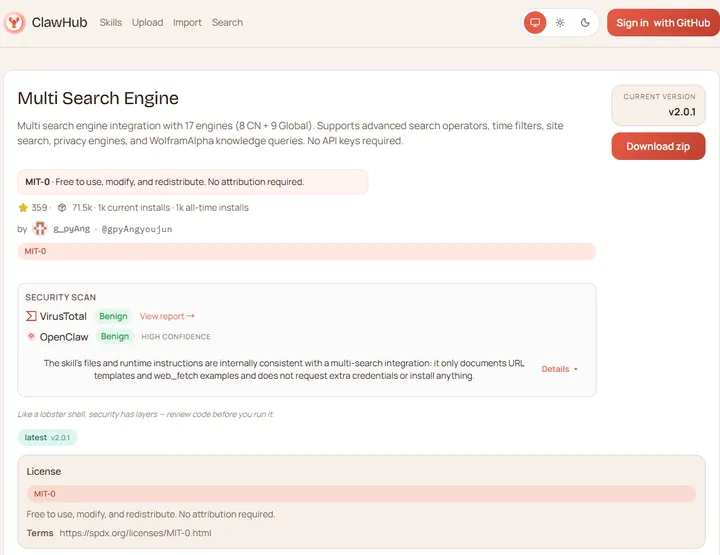Screen dimensions: 720x555
Task: Click the SECURITY SCAN heading
Action: (x=61, y=297)
